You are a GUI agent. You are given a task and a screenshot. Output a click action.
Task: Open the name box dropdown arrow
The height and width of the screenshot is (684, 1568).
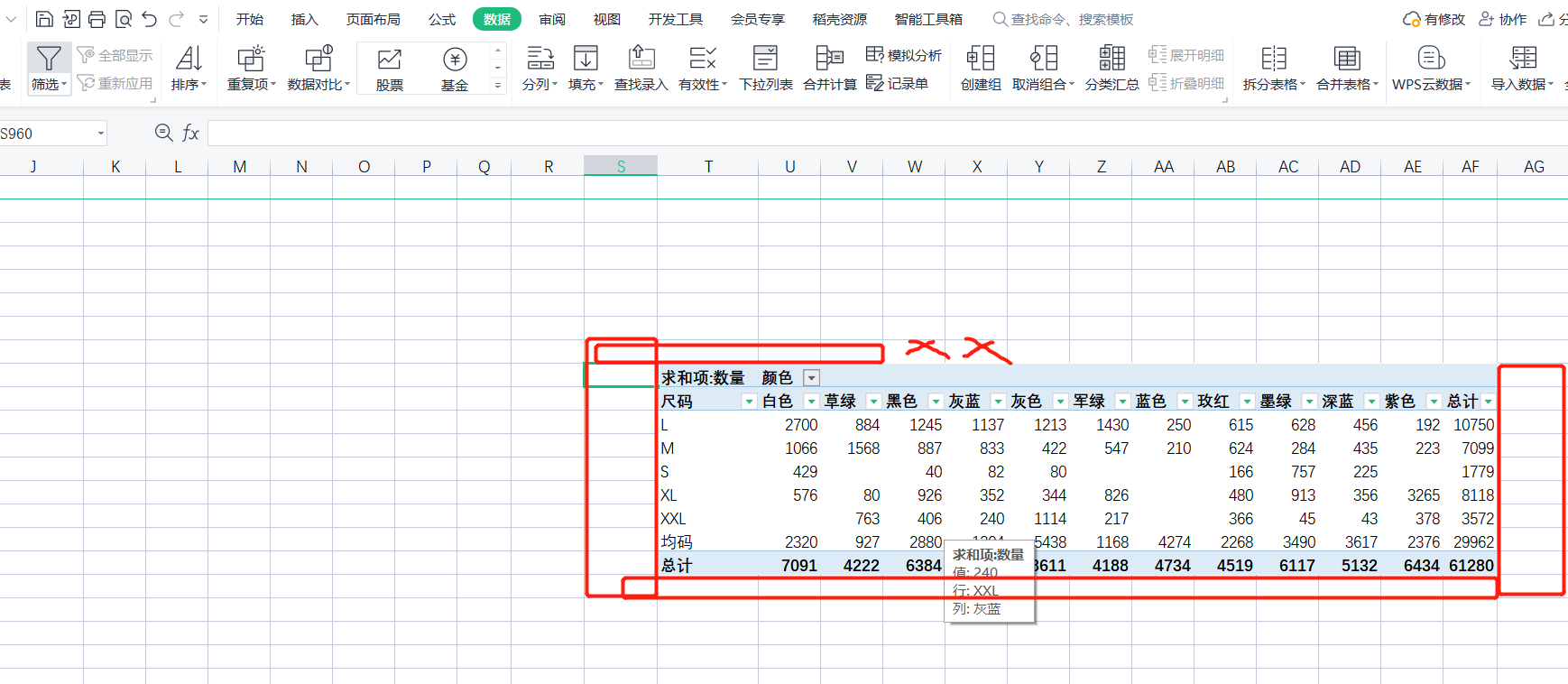pos(101,134)
